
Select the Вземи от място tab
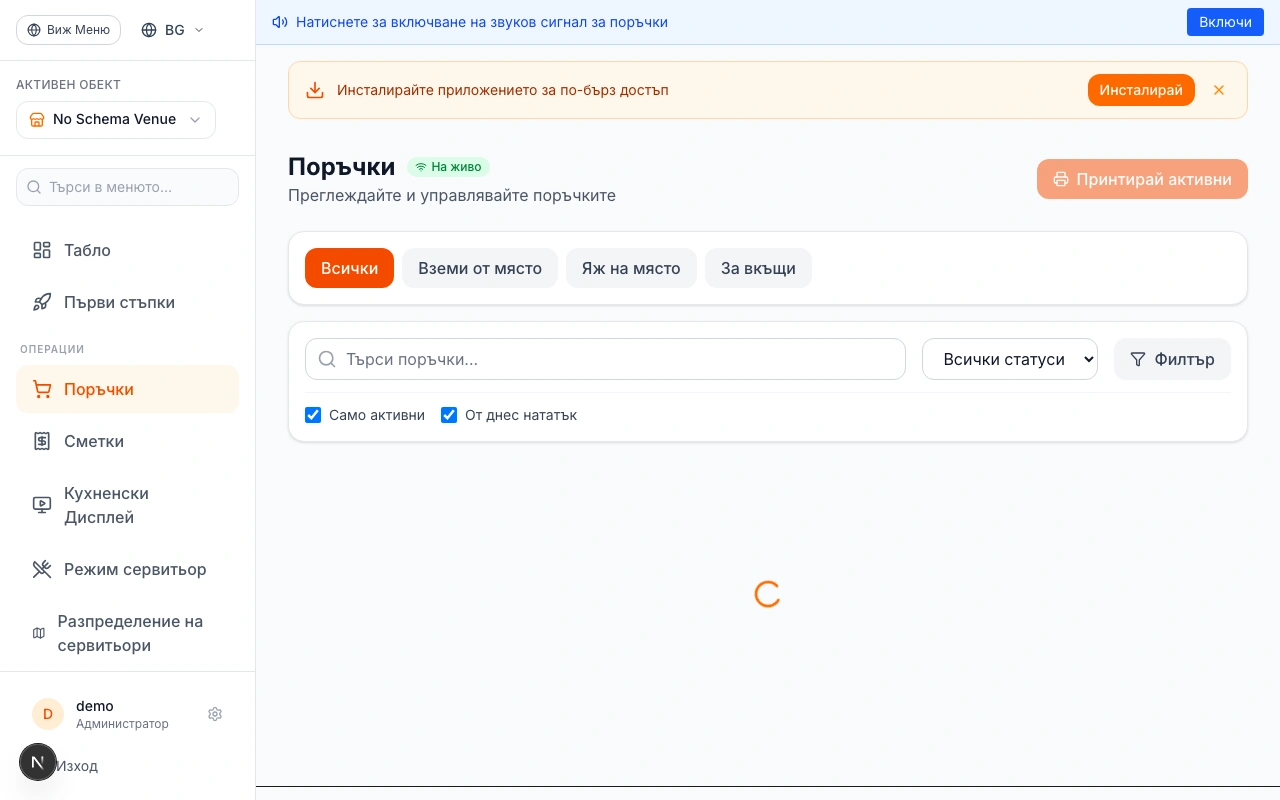point(480,268)
